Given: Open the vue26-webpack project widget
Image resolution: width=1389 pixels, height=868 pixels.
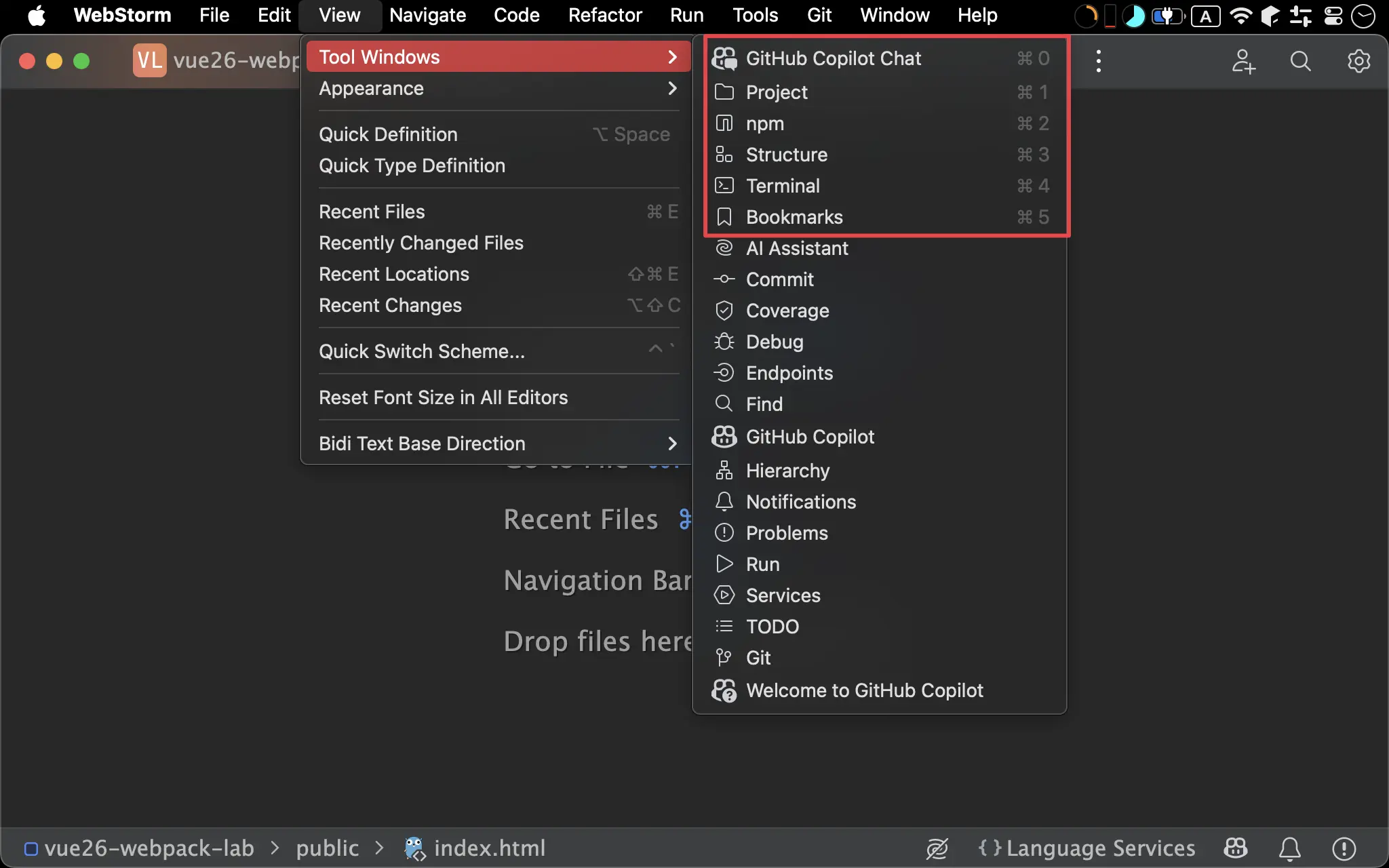Looking at the screenshot, I should 217,60.
